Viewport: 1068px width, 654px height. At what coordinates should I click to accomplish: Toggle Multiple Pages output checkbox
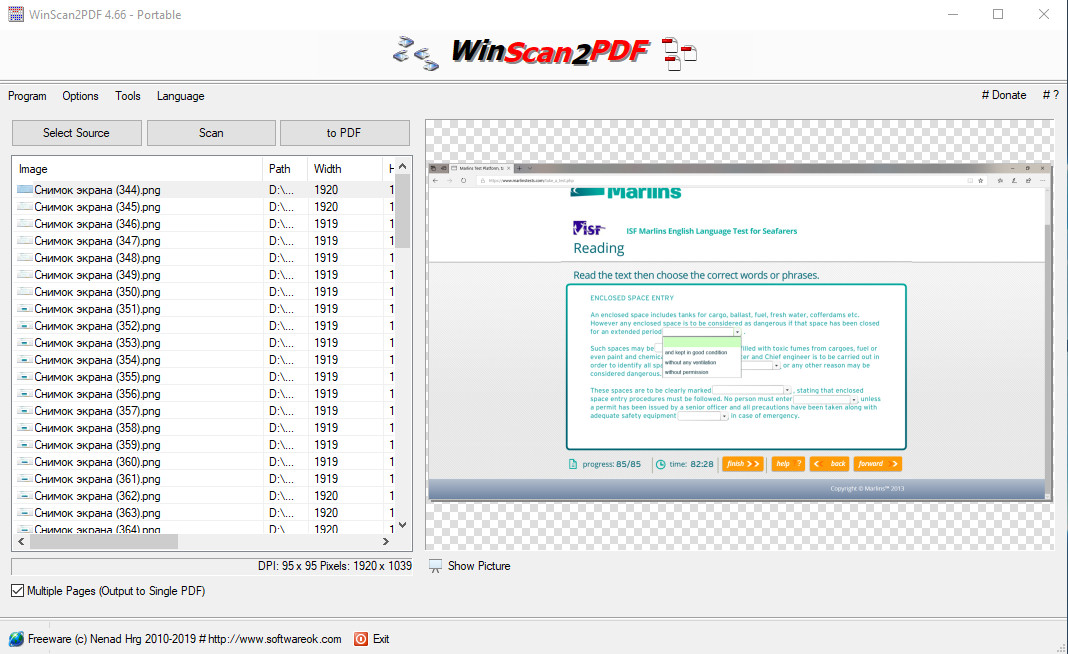point(17,591)
